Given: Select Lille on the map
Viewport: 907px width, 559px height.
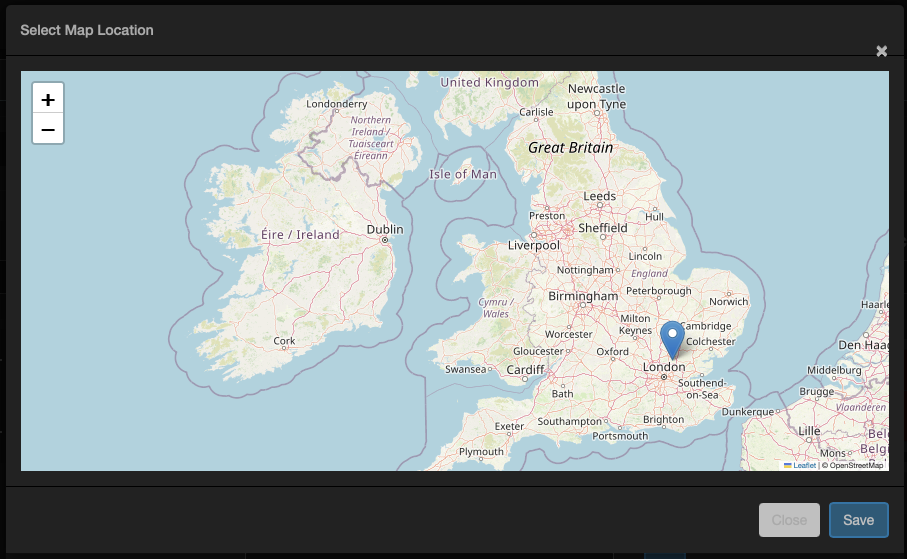Looking at the screenshot, I should click(x=809, y=431).
